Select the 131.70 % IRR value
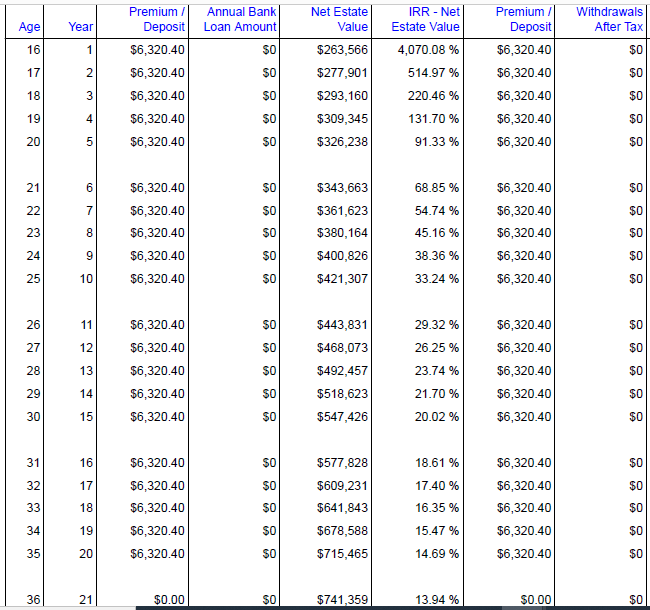 click(434, 119)
